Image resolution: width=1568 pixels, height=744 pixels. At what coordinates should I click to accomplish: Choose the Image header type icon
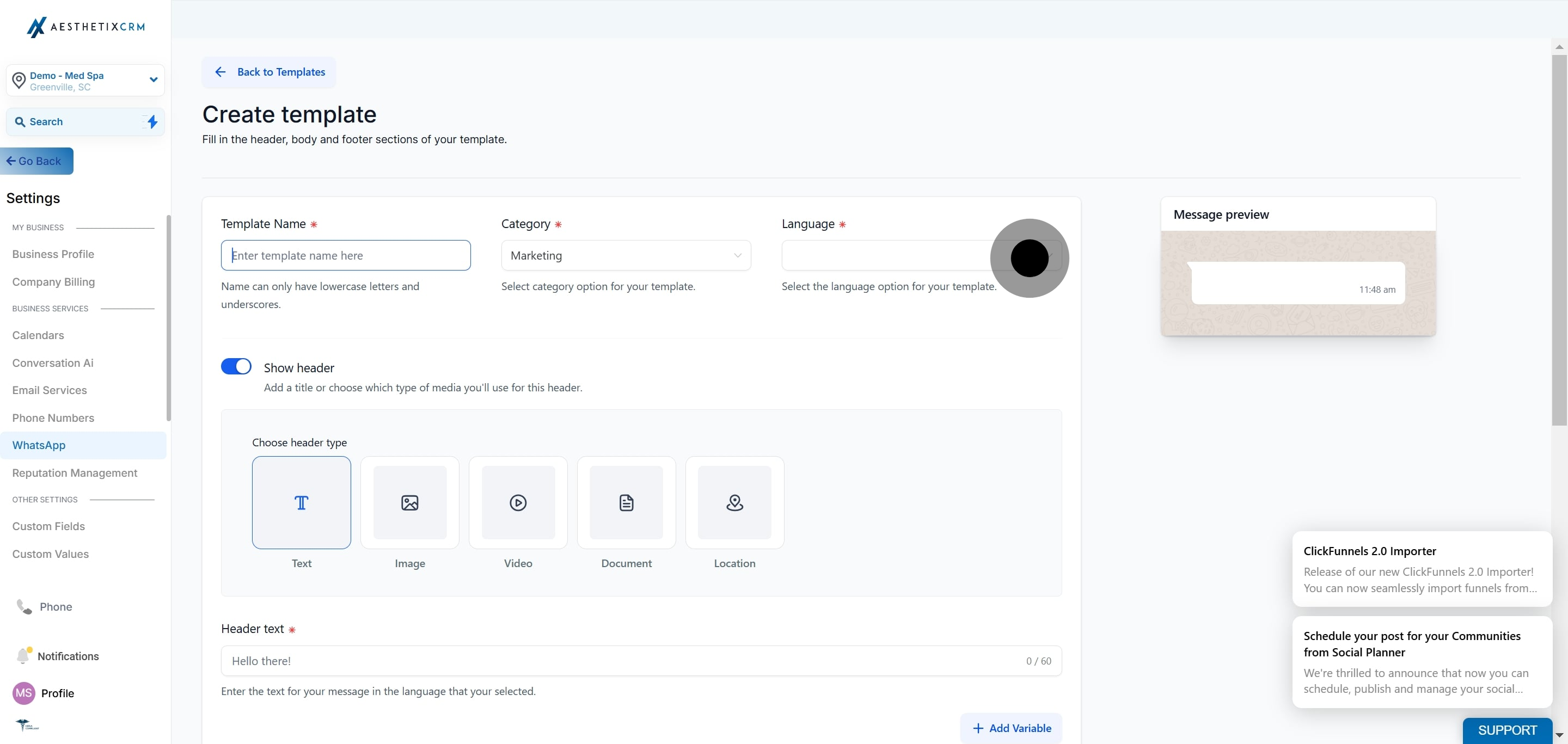click(409, 502)
